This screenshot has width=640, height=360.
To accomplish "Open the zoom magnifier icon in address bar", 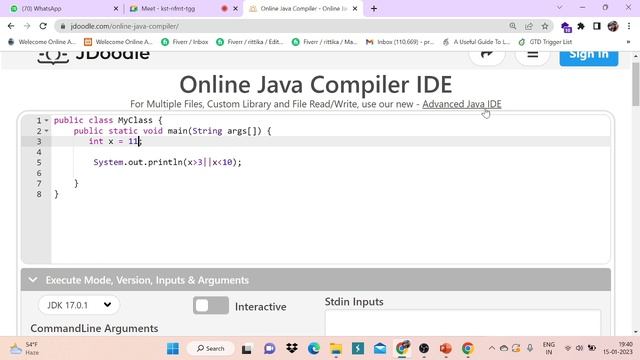I will 513,26.
